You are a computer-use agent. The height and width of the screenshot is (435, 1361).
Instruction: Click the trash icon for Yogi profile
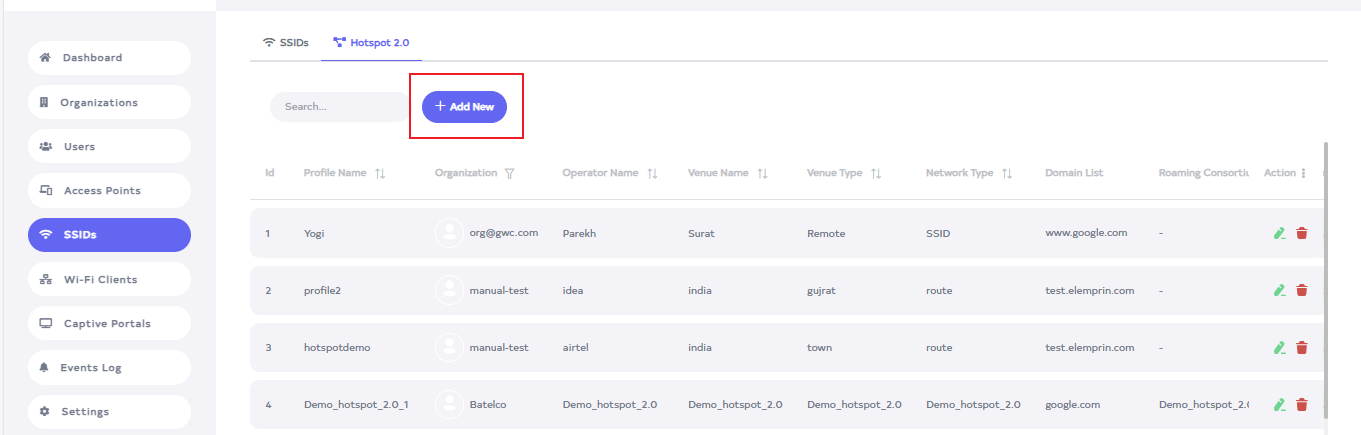pyautogui.click(x=1302, y=233)
